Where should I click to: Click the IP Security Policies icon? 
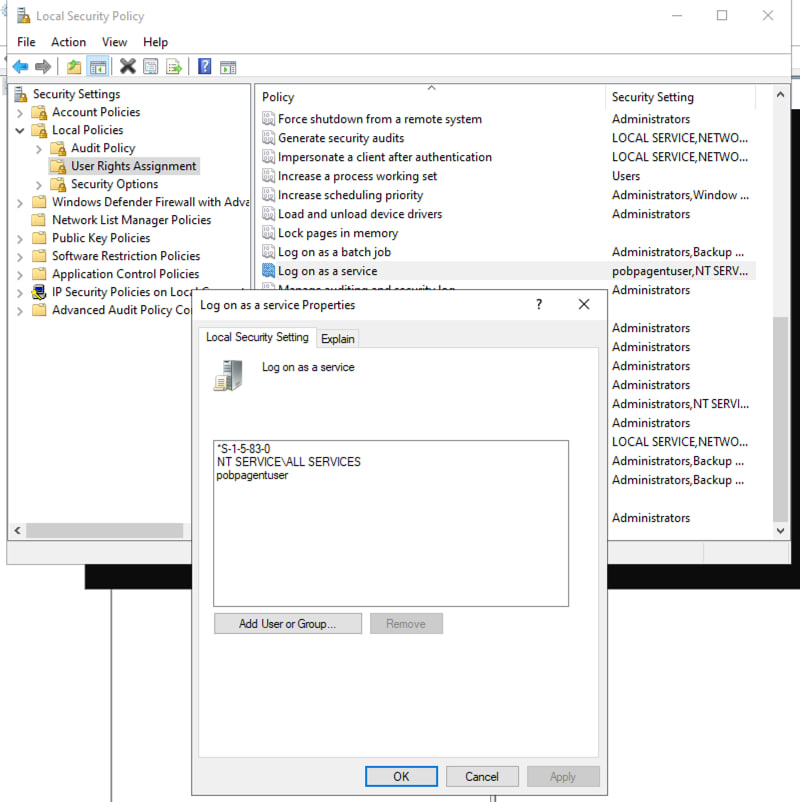pyautogui.click(x=39, y=292)
